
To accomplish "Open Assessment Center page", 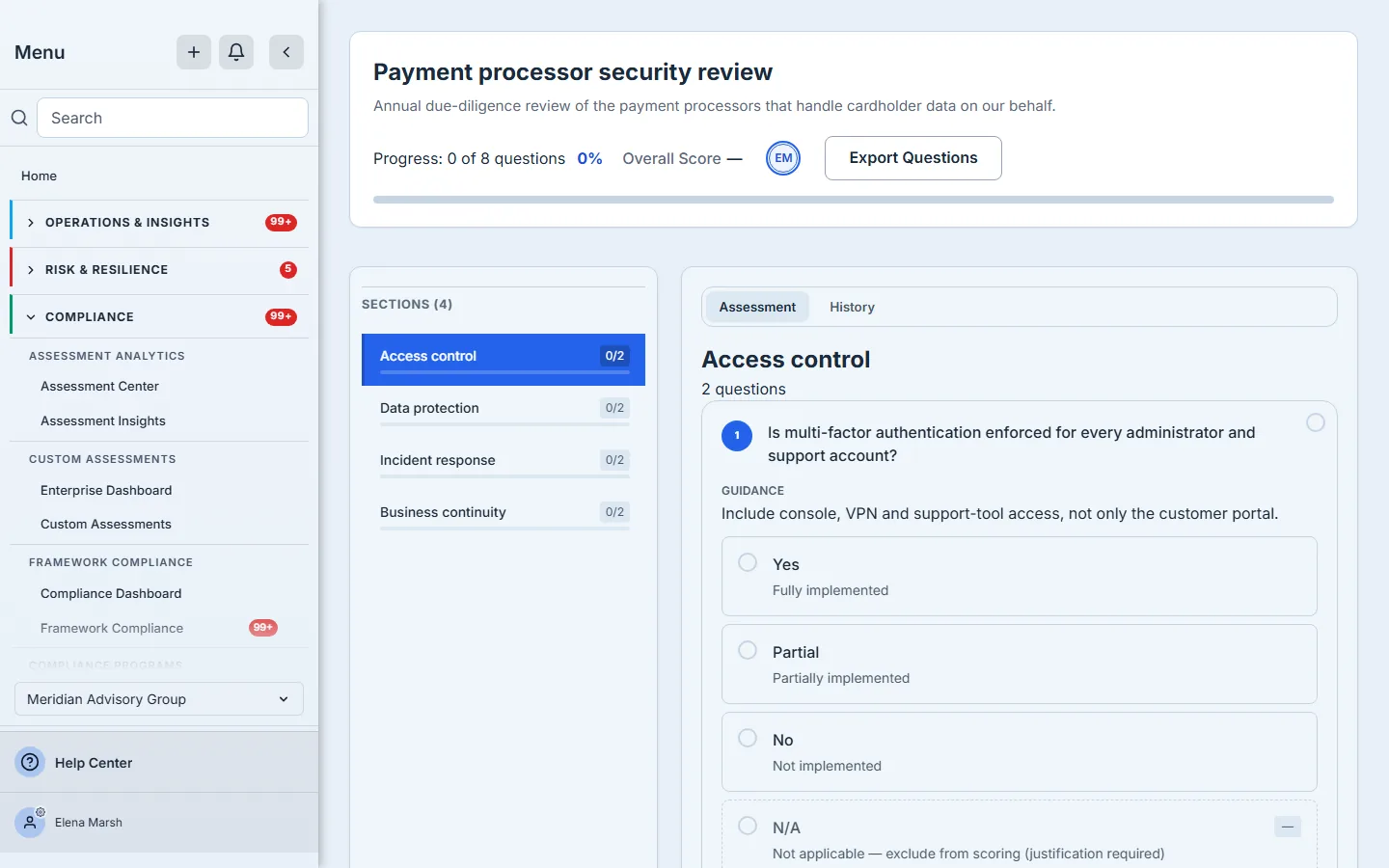I will [99, 386].
